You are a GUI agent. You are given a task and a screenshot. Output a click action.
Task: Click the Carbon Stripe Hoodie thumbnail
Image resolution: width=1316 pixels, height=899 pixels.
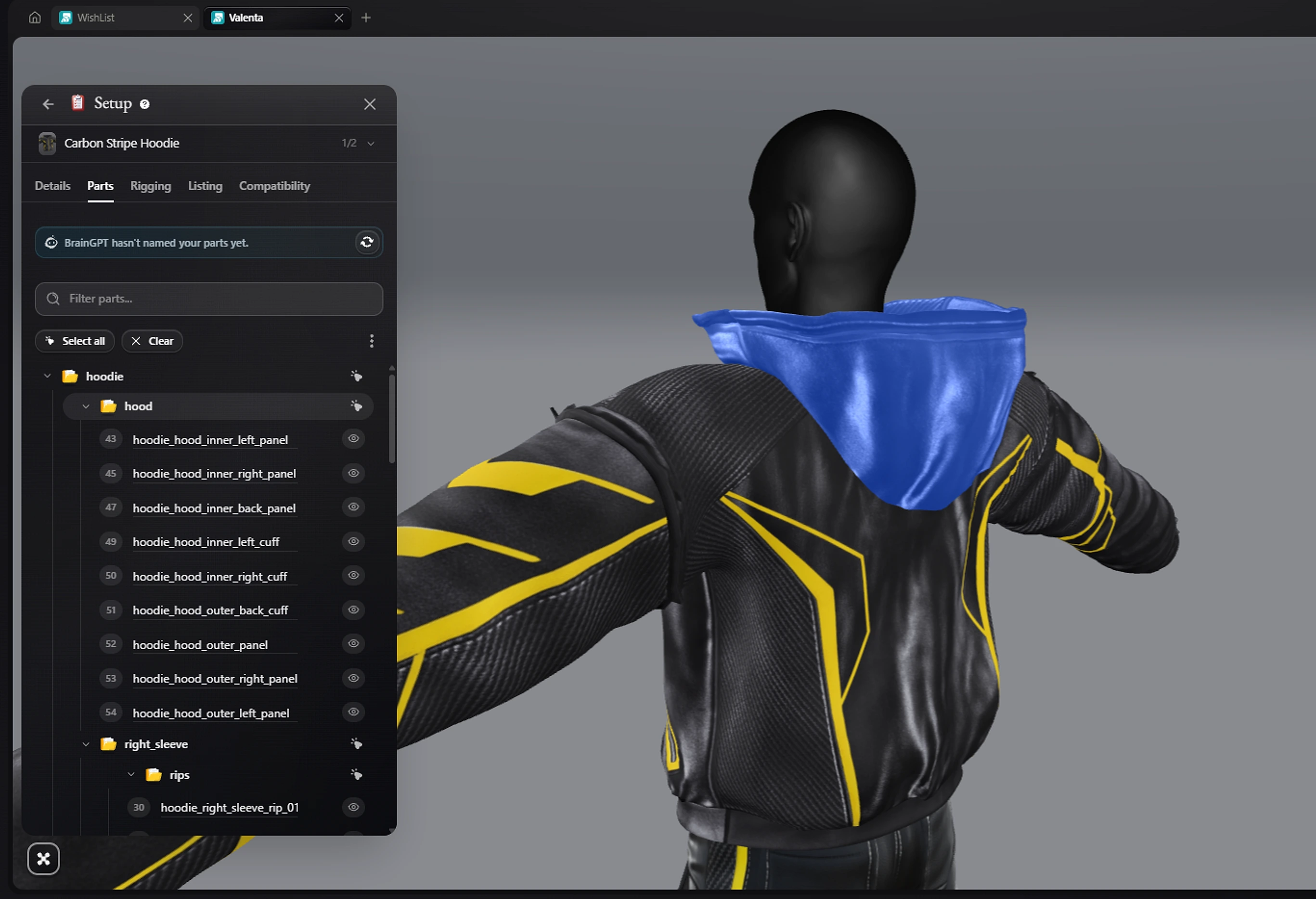coord(48,143)
